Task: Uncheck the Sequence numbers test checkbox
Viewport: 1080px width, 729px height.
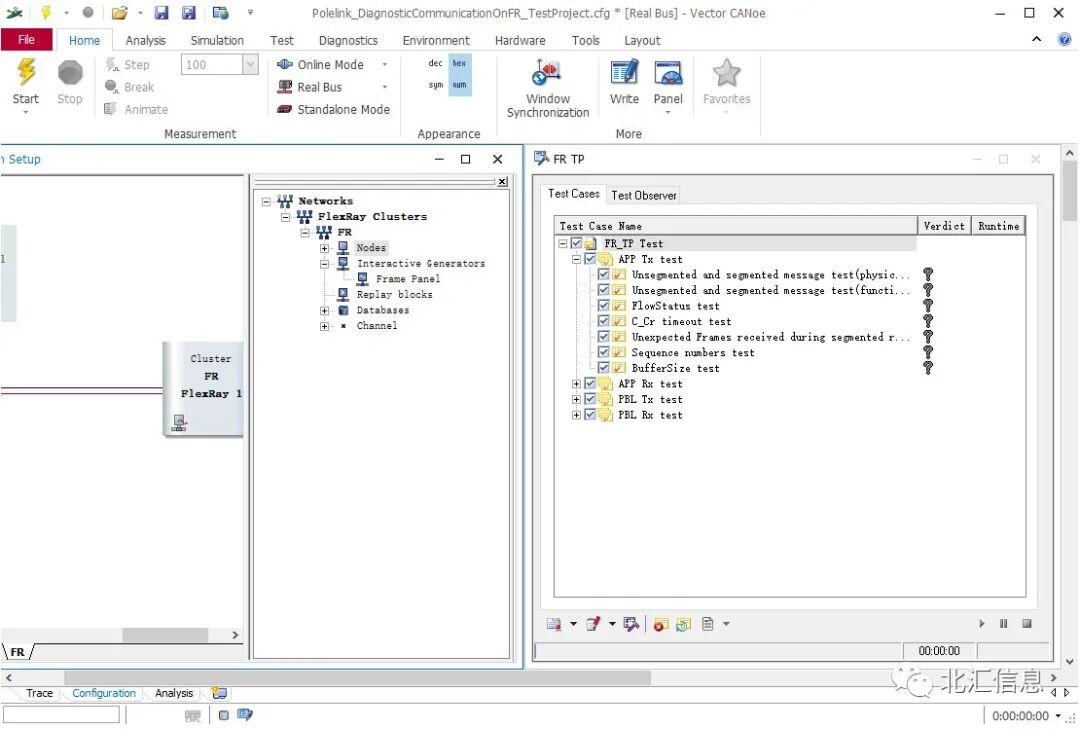Action: pyautogui.click(x=604, y=352)
